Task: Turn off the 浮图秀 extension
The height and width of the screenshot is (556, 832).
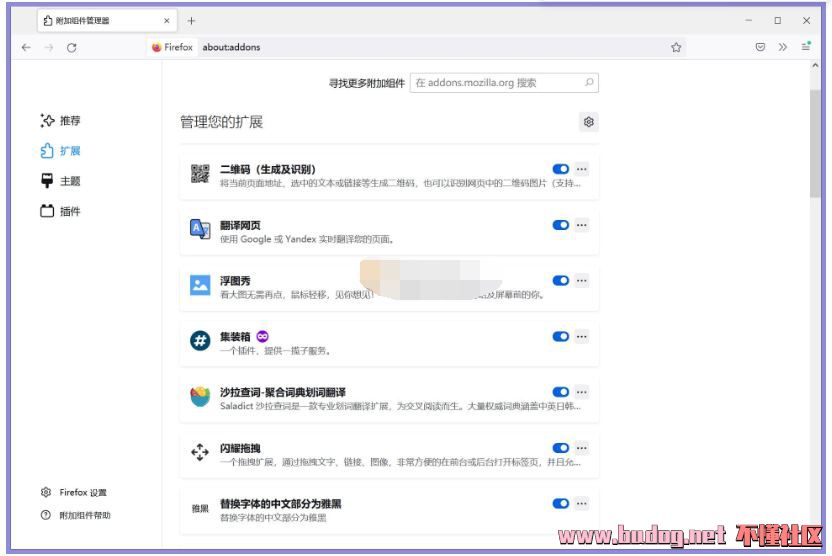Action: 561,281
